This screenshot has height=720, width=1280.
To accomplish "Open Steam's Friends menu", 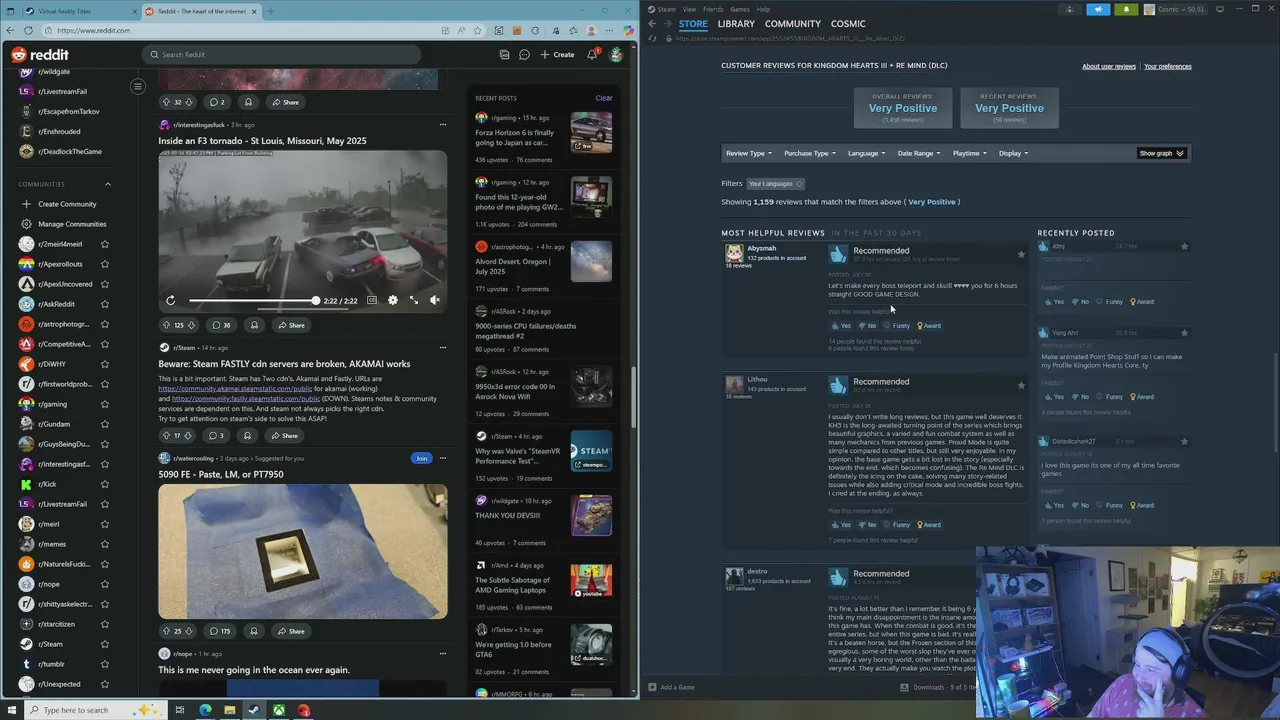I will point(713,9).
